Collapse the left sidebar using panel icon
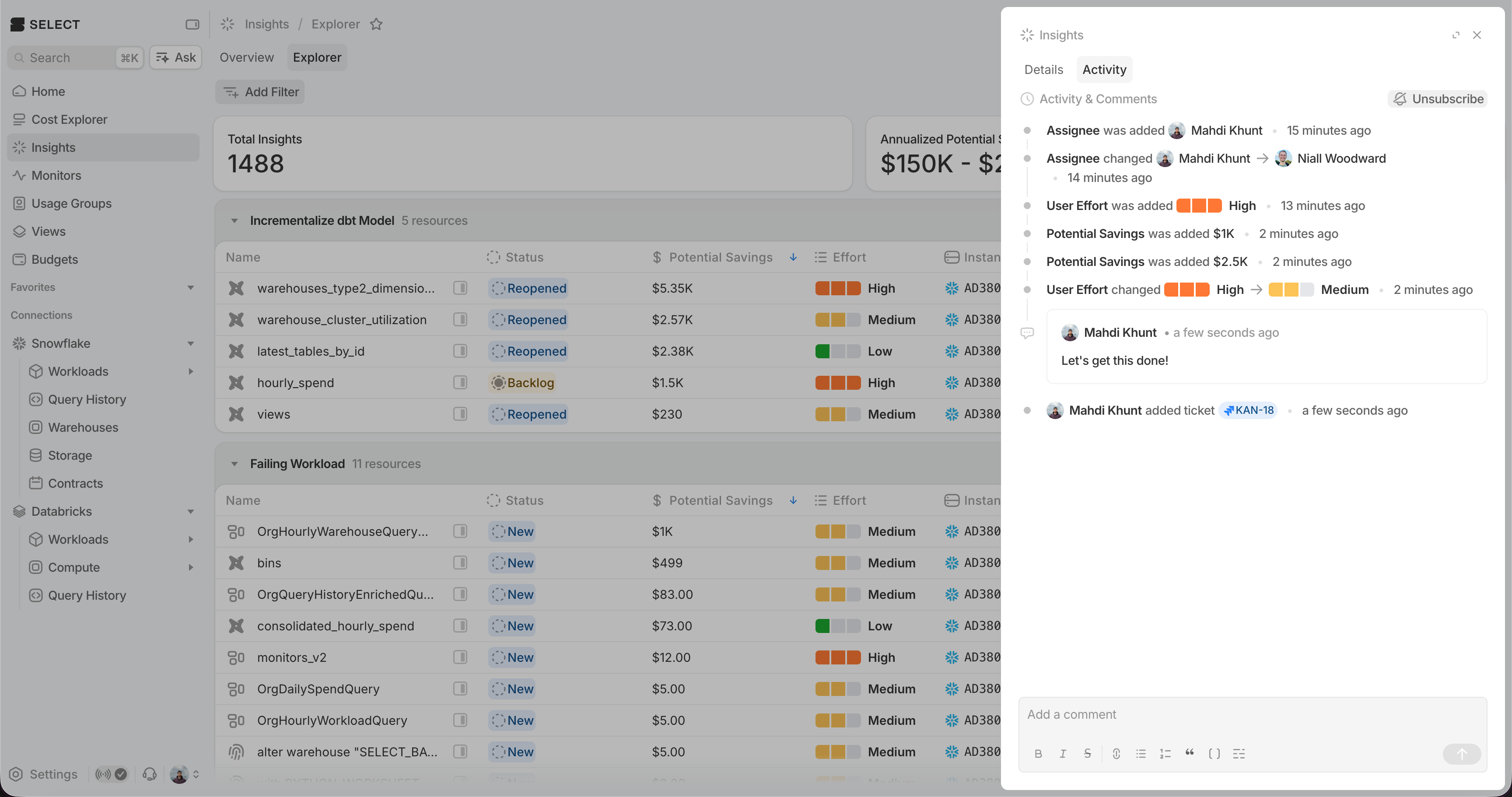 [x=192, y=24]
